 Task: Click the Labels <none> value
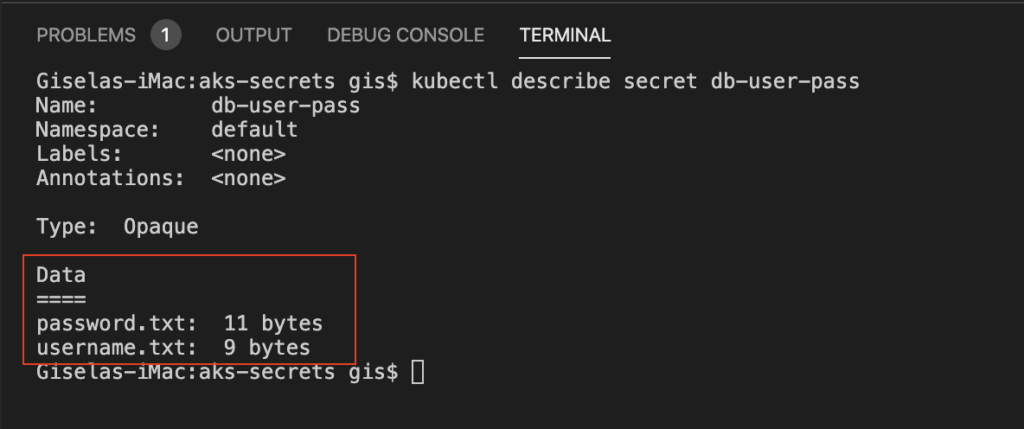tap(248, 154)
